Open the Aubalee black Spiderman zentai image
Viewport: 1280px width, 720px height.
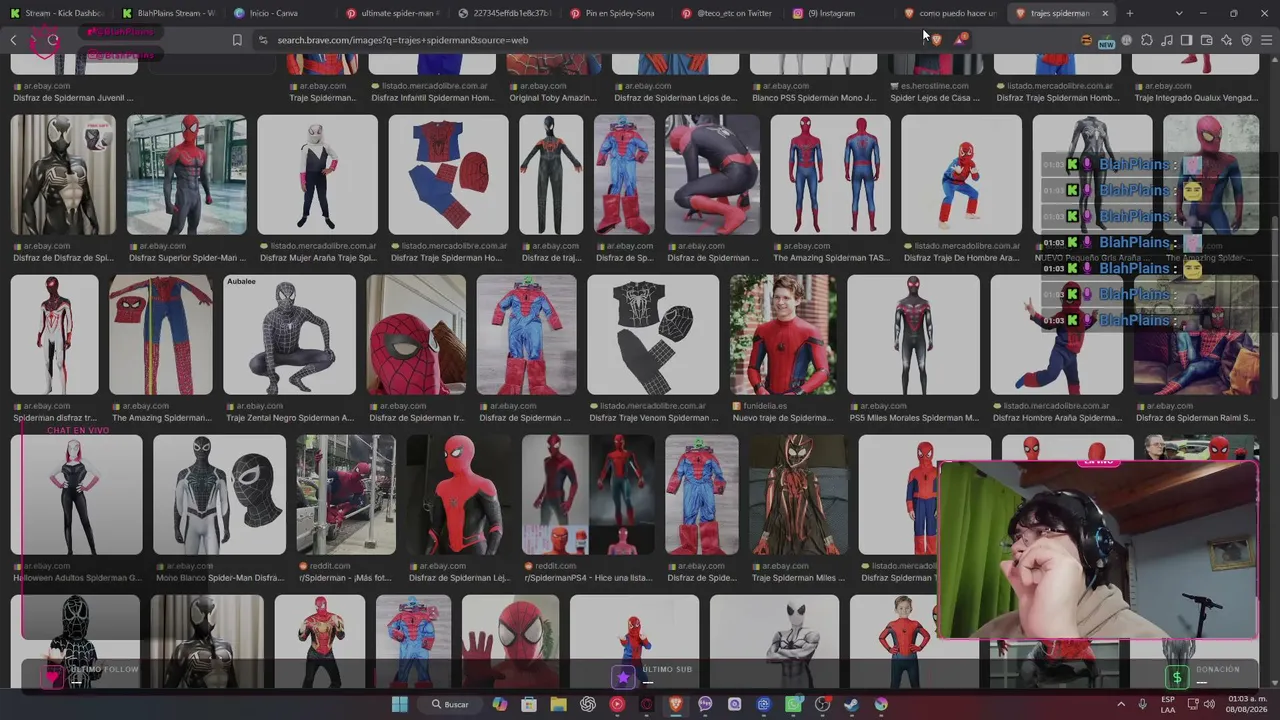(289, 335)
